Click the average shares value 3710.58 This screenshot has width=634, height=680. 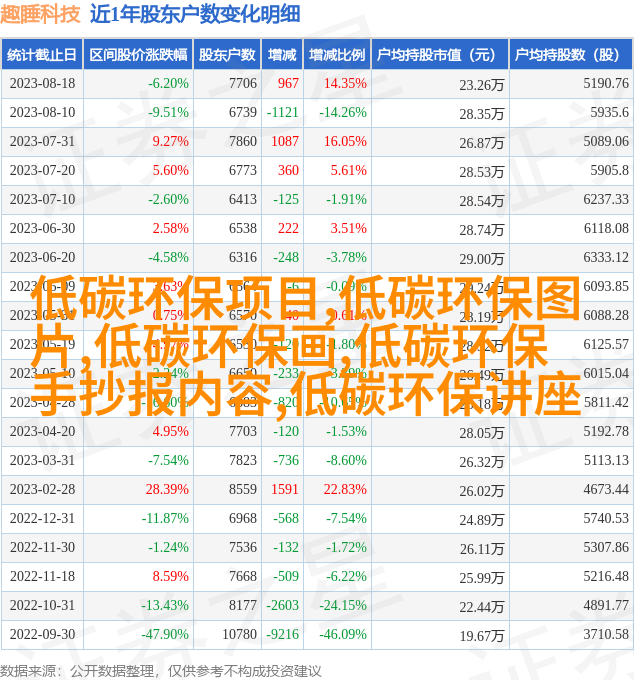(606, 635)
